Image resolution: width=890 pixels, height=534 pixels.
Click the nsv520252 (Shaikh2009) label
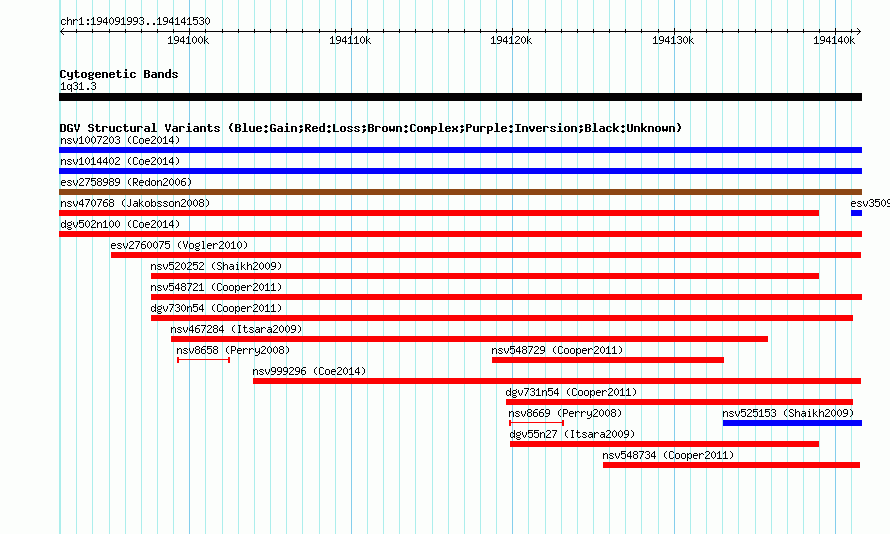[x=216, y=266]
